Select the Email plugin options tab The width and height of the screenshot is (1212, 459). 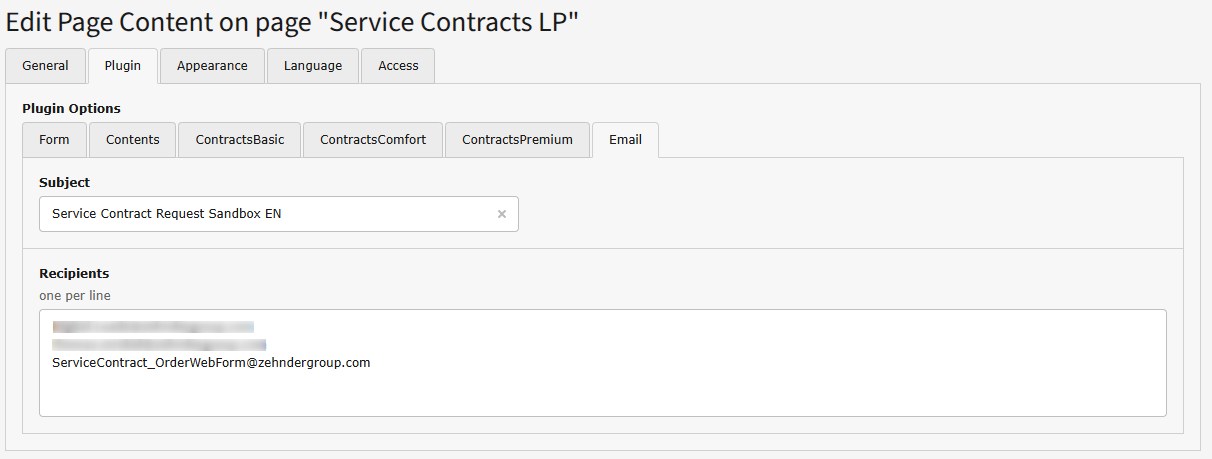[625, 140]
